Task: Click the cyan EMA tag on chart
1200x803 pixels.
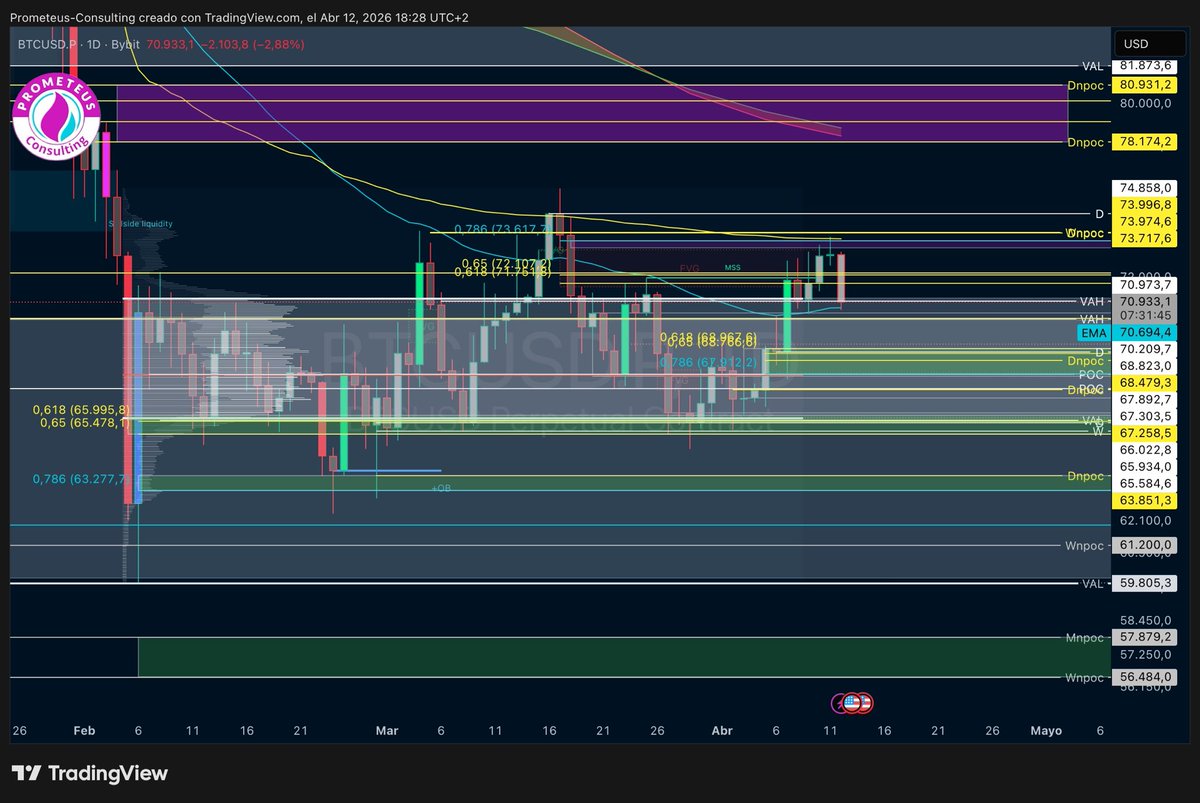Action: [x=1093, y=331]
